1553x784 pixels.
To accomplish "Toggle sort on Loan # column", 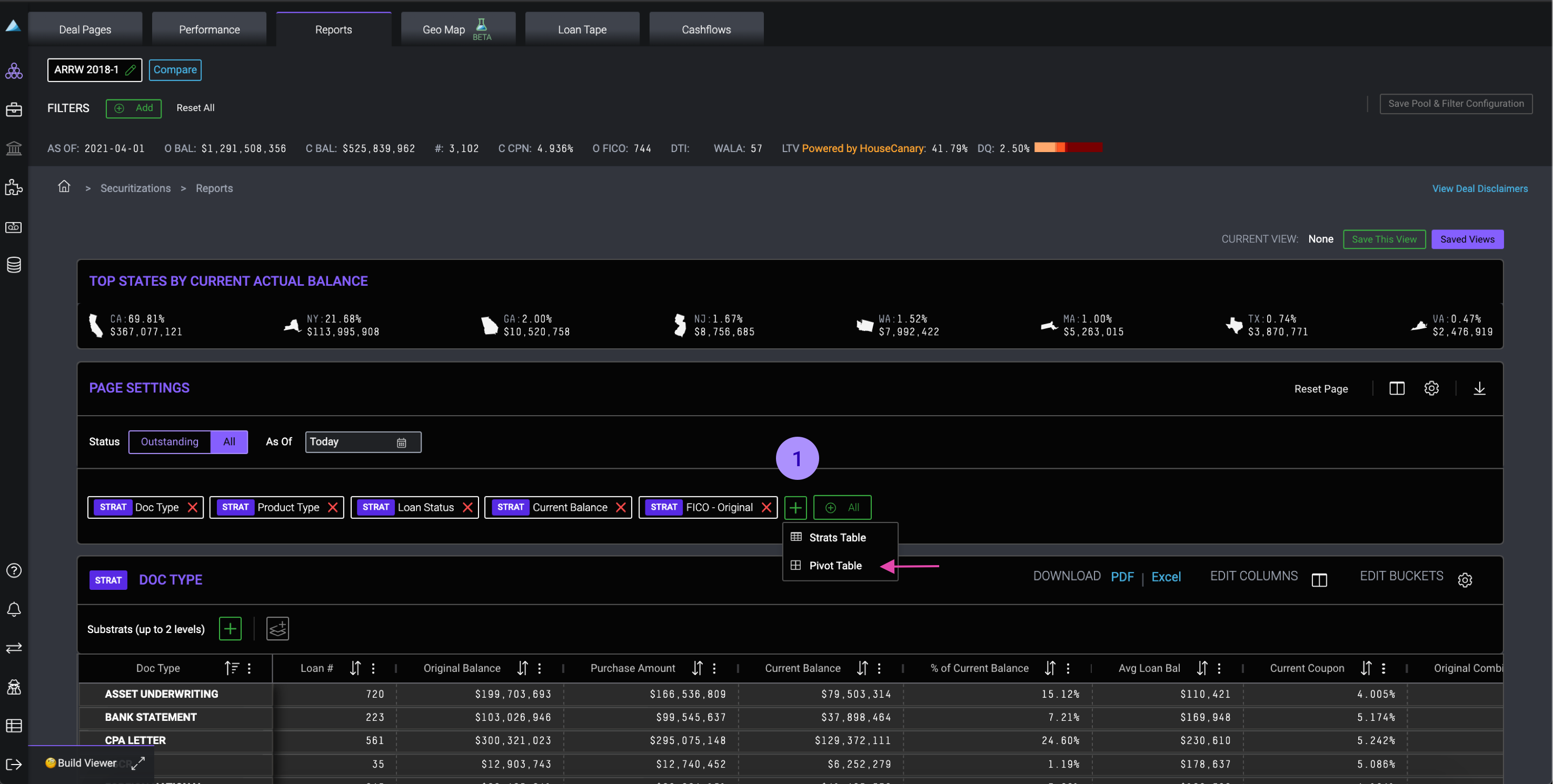I will click(355, 668).
